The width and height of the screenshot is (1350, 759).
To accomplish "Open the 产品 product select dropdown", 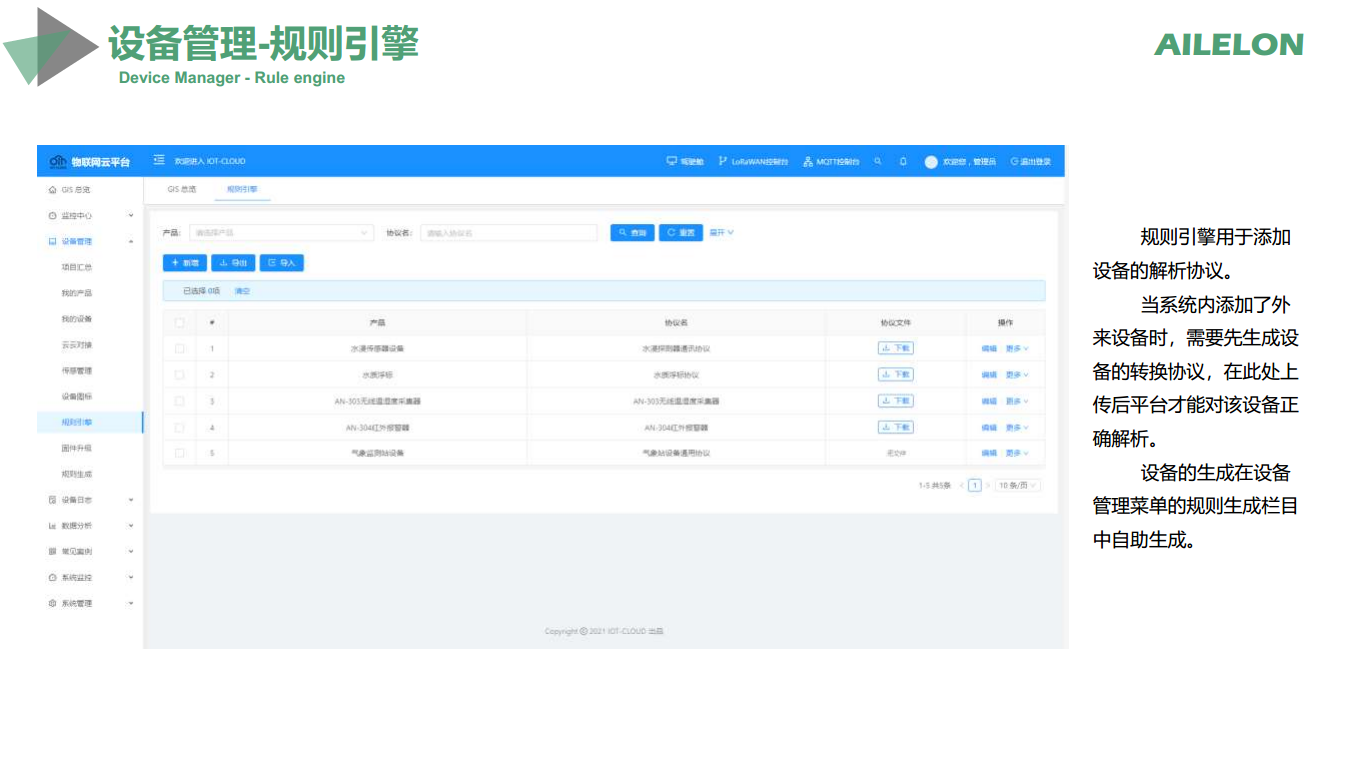I will tap(281, 232).
